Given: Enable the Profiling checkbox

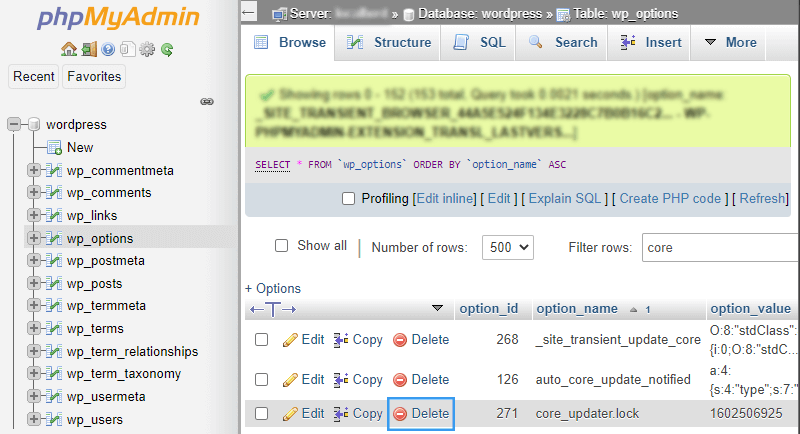Looking at the screenshot, I should point(348,198).
